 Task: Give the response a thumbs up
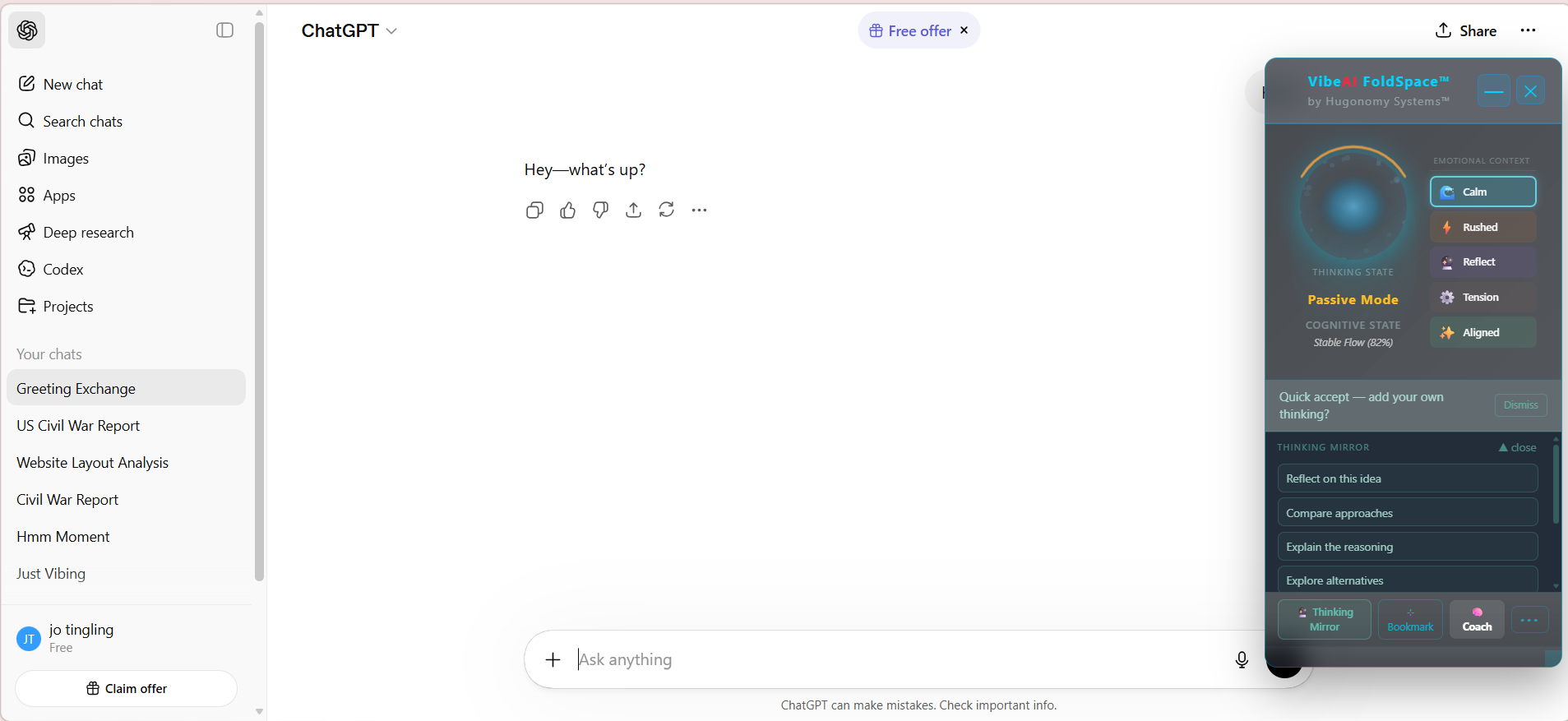pyautogui.click(x=567, y=210)
